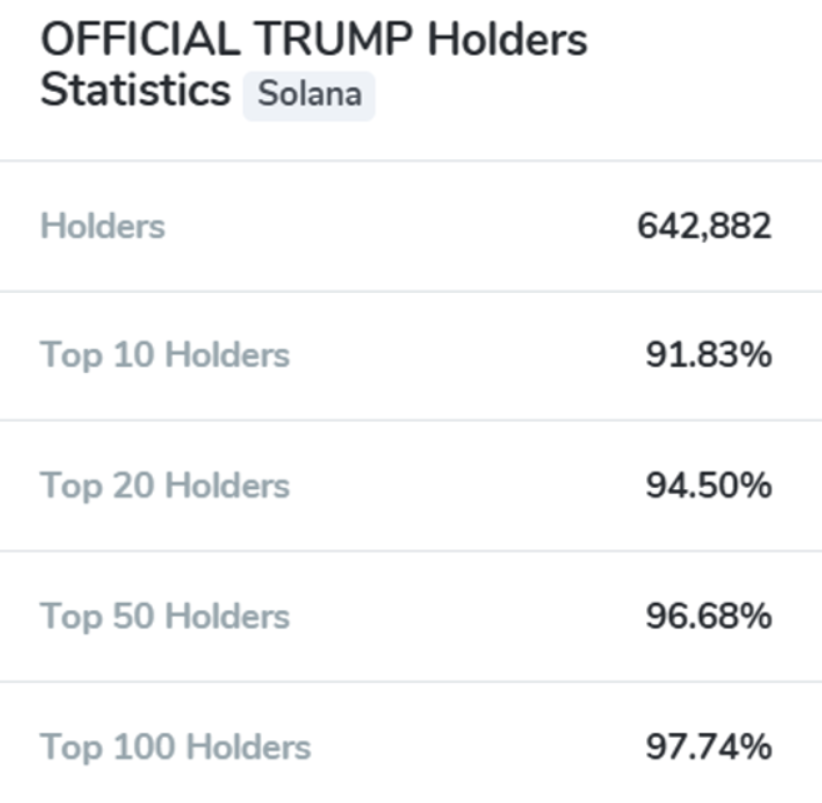Select the Top 100 Holders label
This screenshot has width=822, height=803.
point(175,747)
